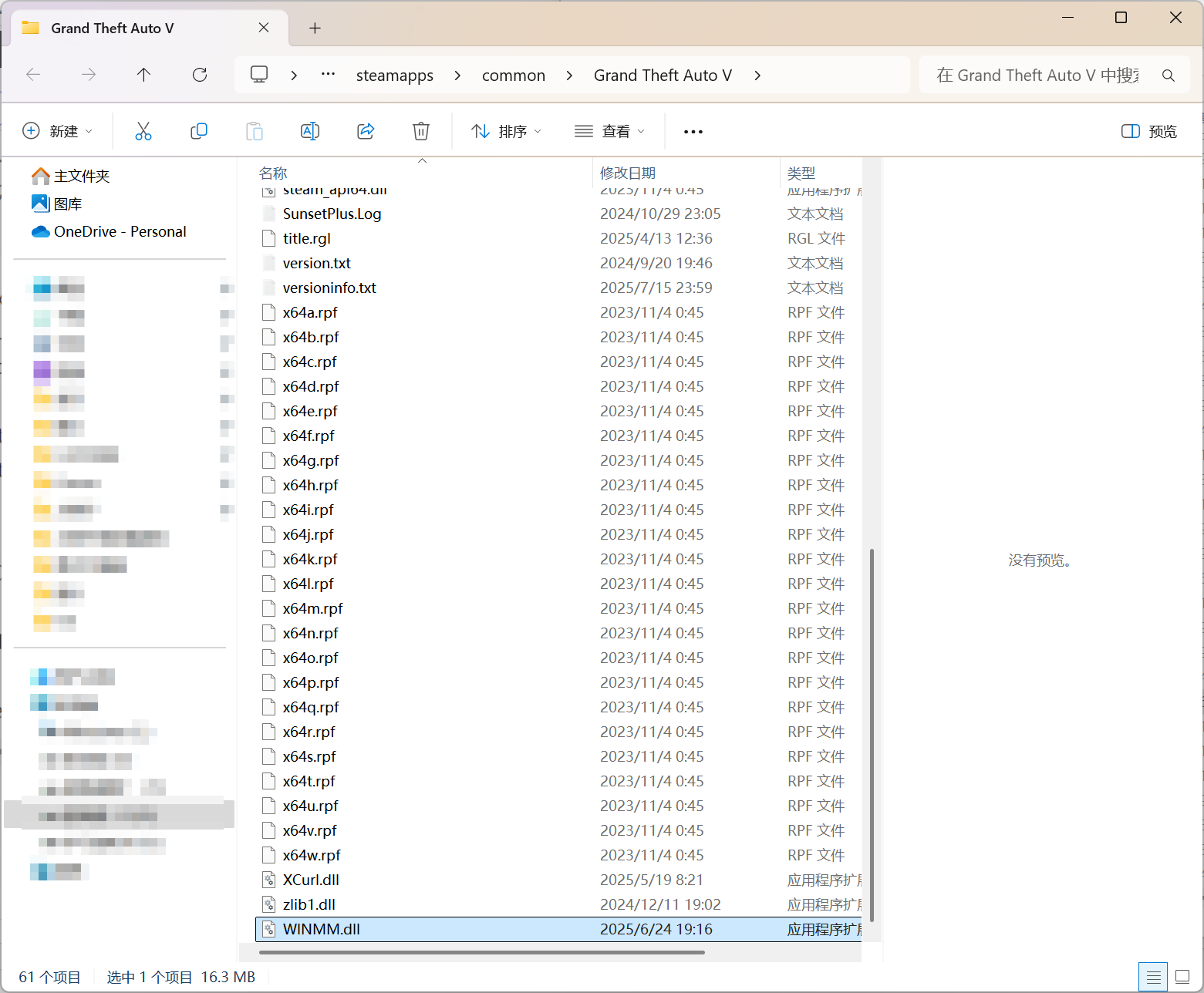Click the Share icon in toolbar
The height and width of the screenshot is (993, 1204).
point(366,131)
